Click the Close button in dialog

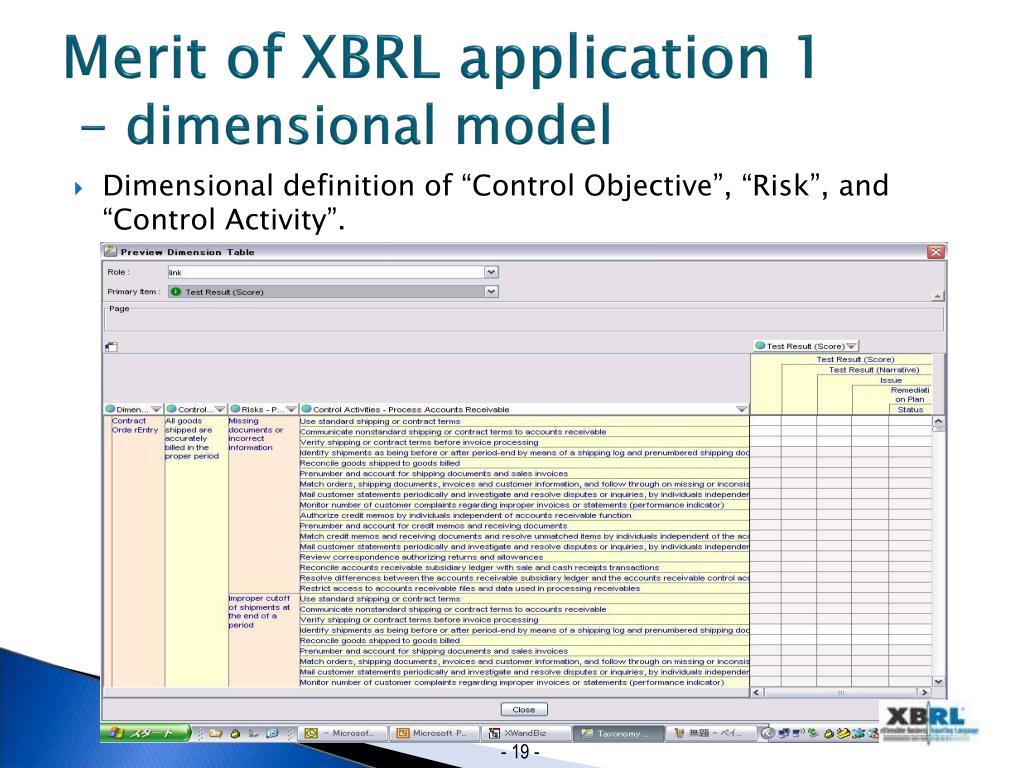tap(524, 709)
